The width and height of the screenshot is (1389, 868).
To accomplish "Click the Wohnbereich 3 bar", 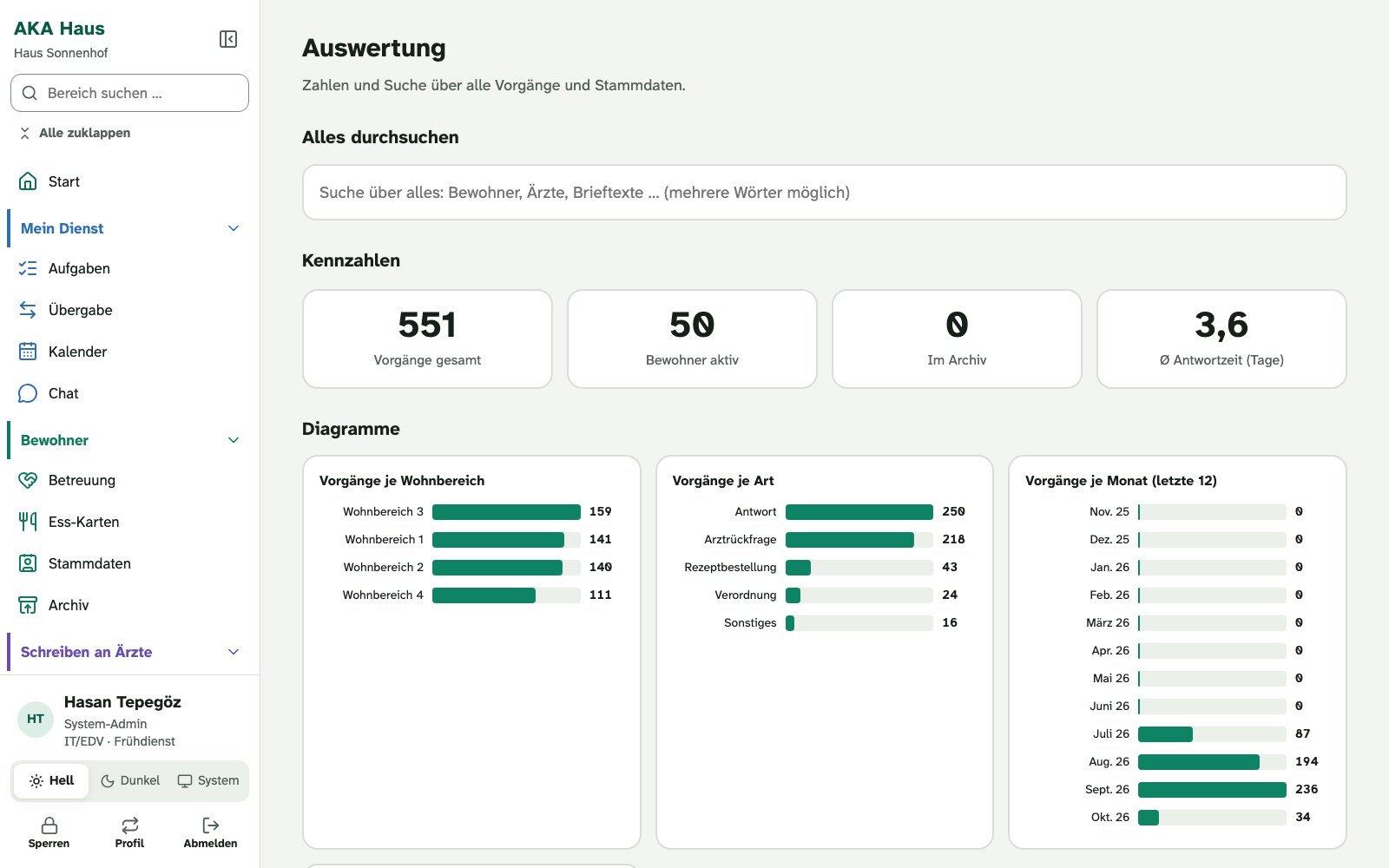I will pyautogui.click(x=506, y=512).
